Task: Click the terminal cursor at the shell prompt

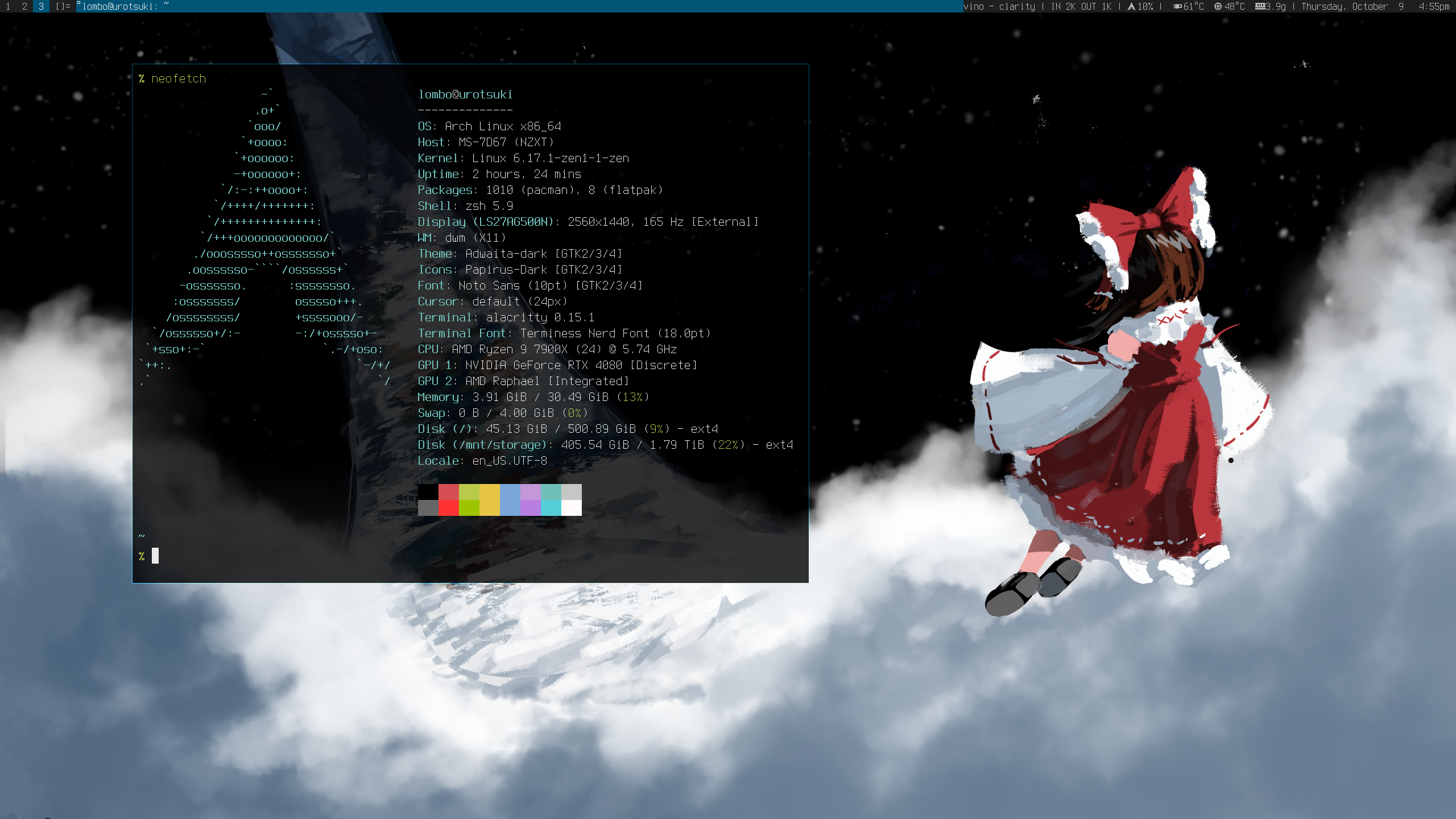Action: click(x=155, y=556)
